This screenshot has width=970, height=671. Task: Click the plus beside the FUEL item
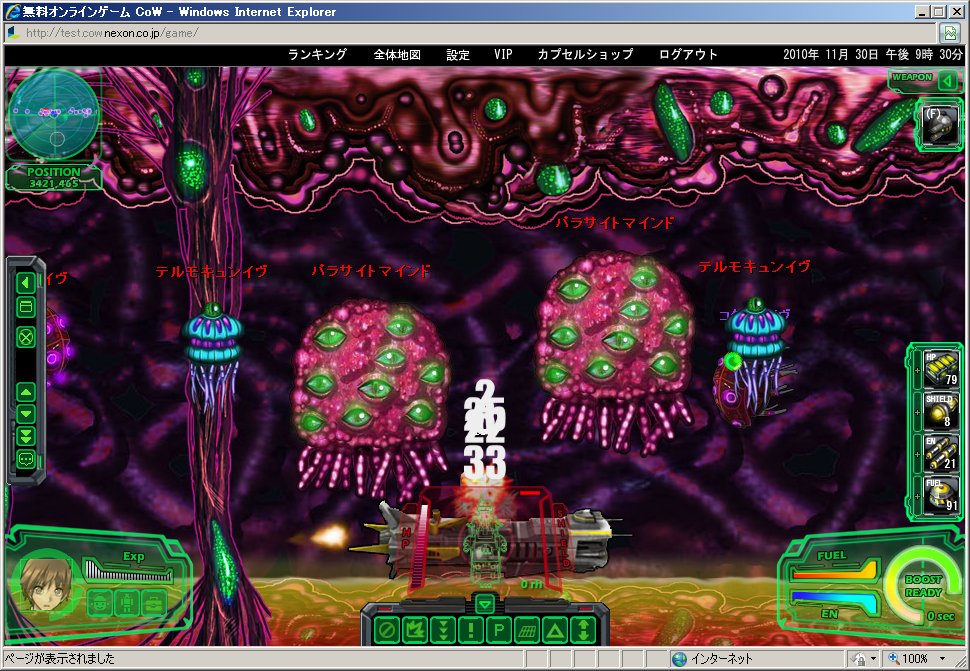(917, 495)
